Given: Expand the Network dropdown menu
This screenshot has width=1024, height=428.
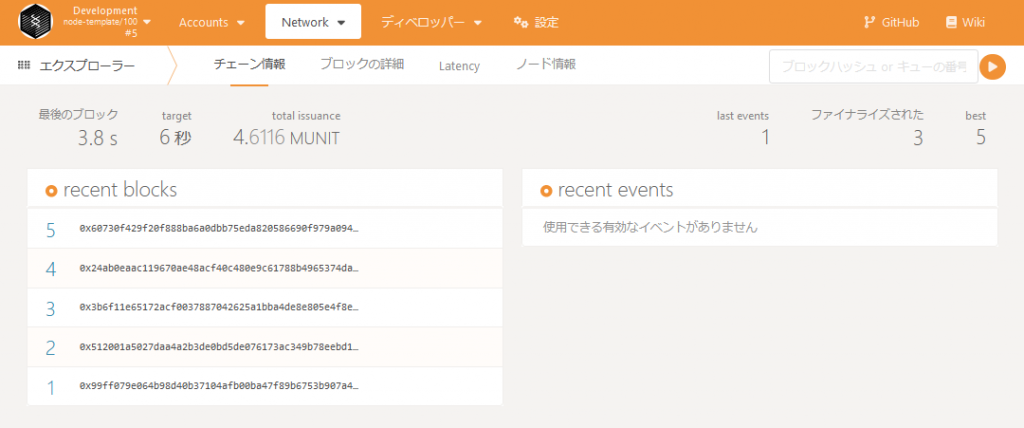Looking at the screenshot, I should click(x=313, y=22).
